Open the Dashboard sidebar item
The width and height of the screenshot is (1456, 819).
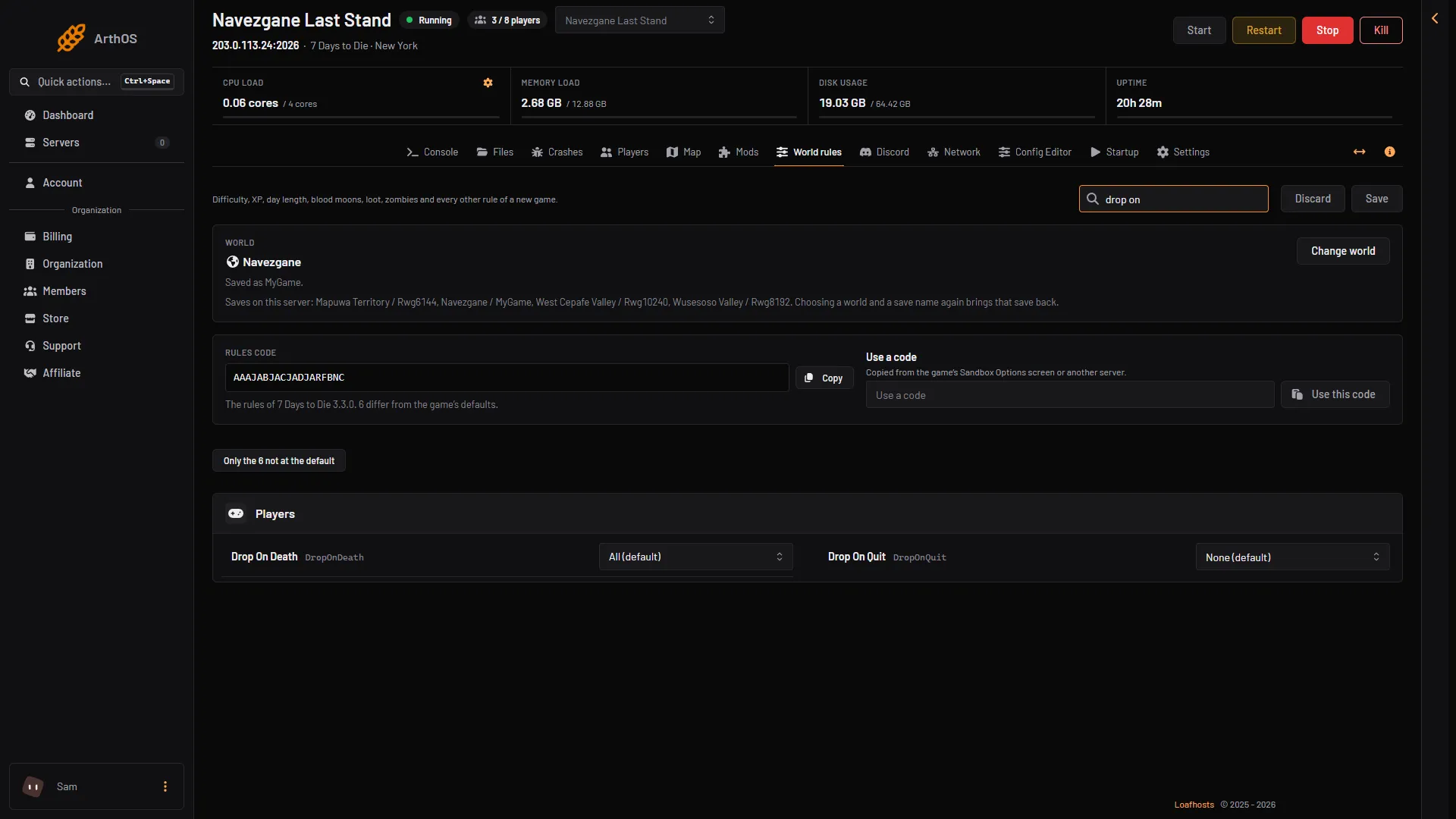click(x=96, y=115)
